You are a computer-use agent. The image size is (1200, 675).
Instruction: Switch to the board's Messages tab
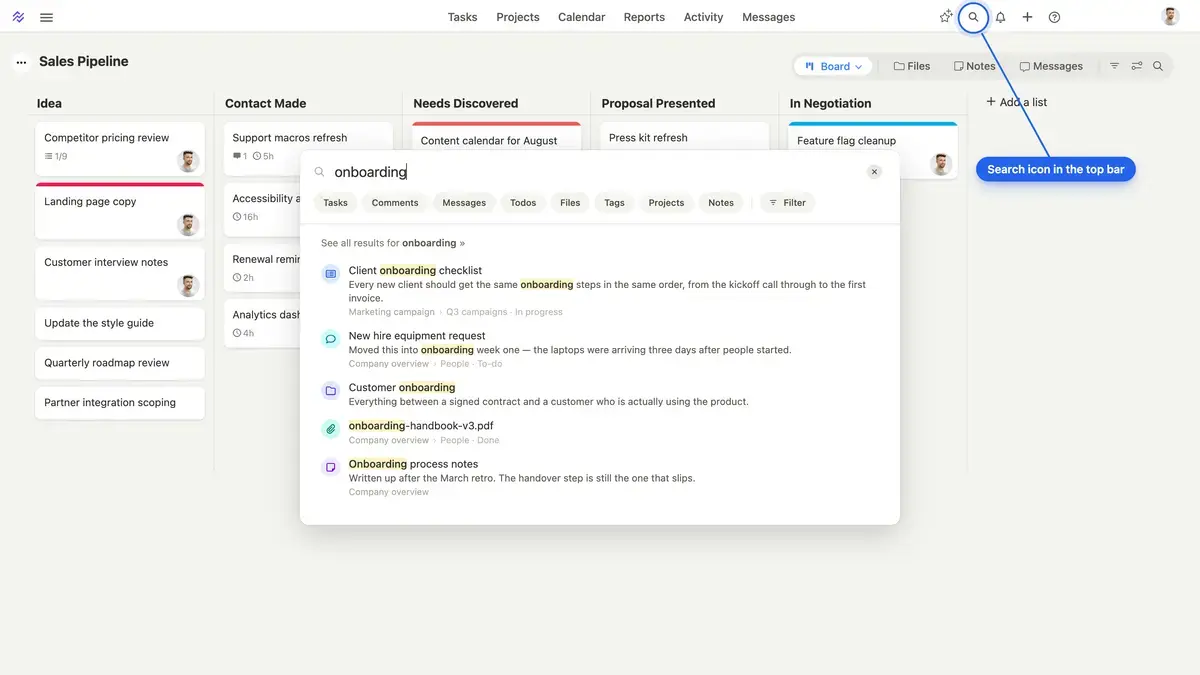tap(1051, 66)
